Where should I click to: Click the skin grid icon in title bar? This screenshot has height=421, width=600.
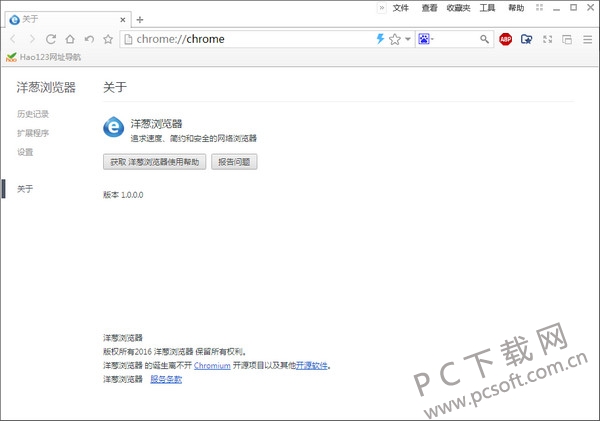540,7
